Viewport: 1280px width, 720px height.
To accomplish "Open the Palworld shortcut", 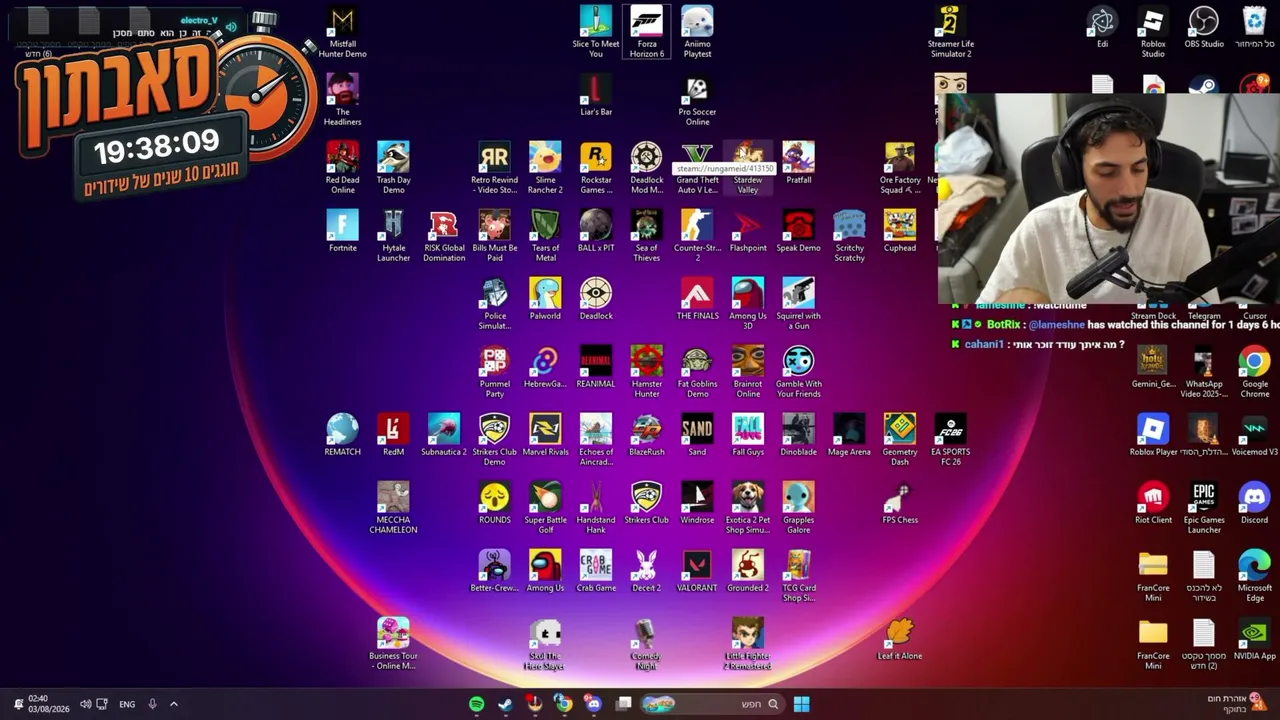I will tap(545, 299).
